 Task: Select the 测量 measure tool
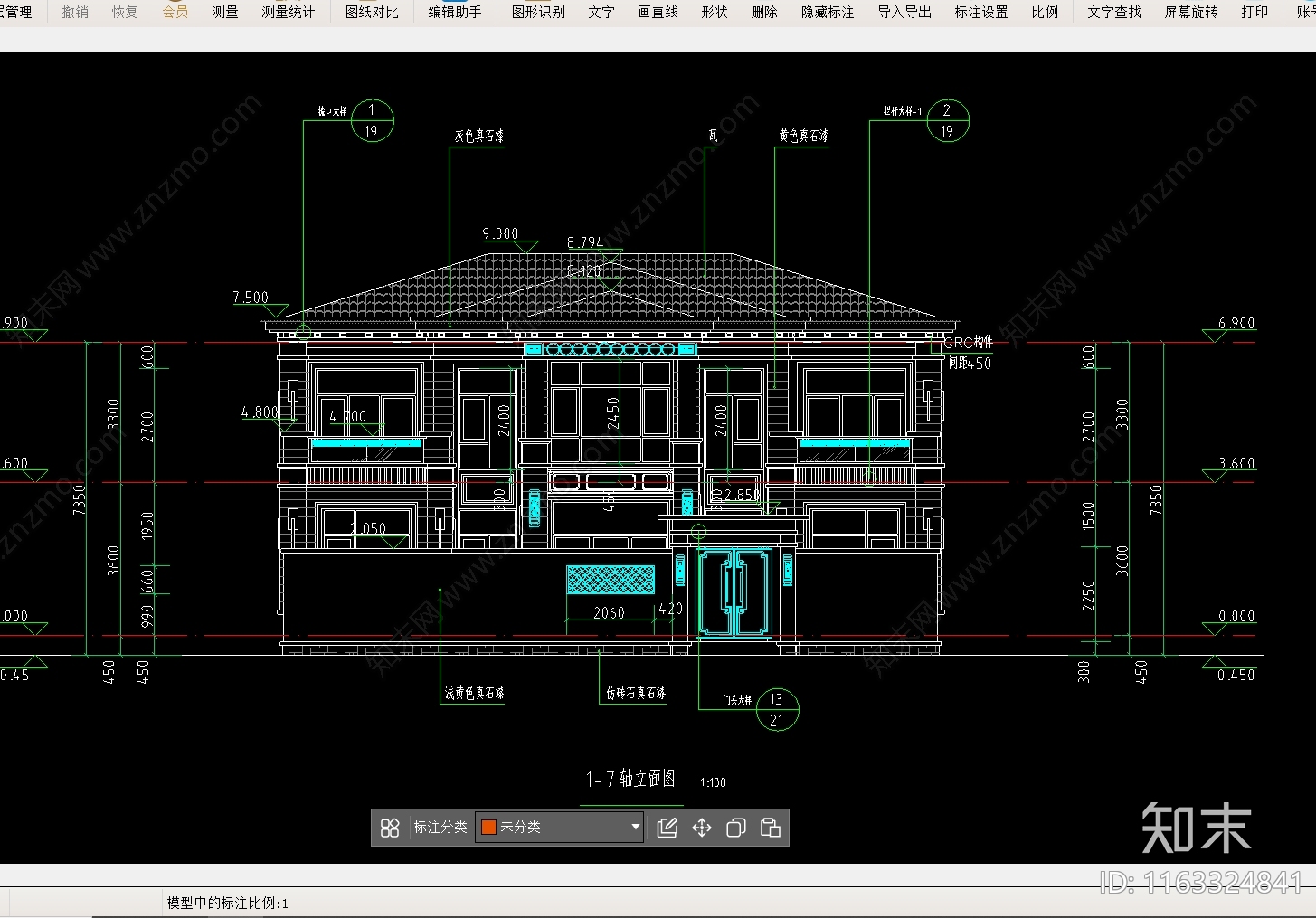pyautogui.click(x=225, y=12)
